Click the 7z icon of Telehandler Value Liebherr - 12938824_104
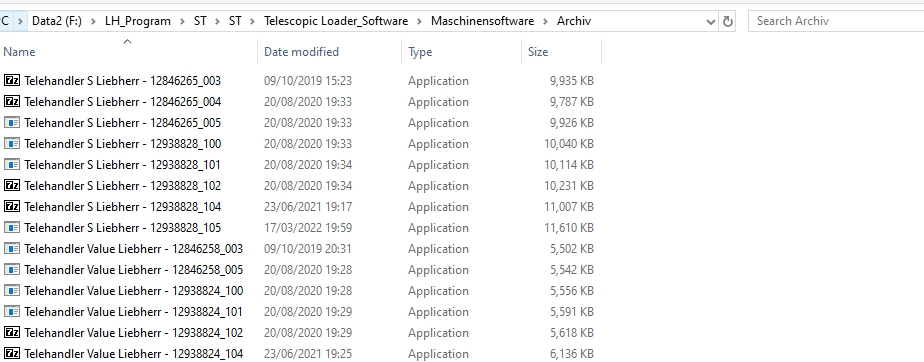This screenshot has height=362, width=924. coord(12,354)
